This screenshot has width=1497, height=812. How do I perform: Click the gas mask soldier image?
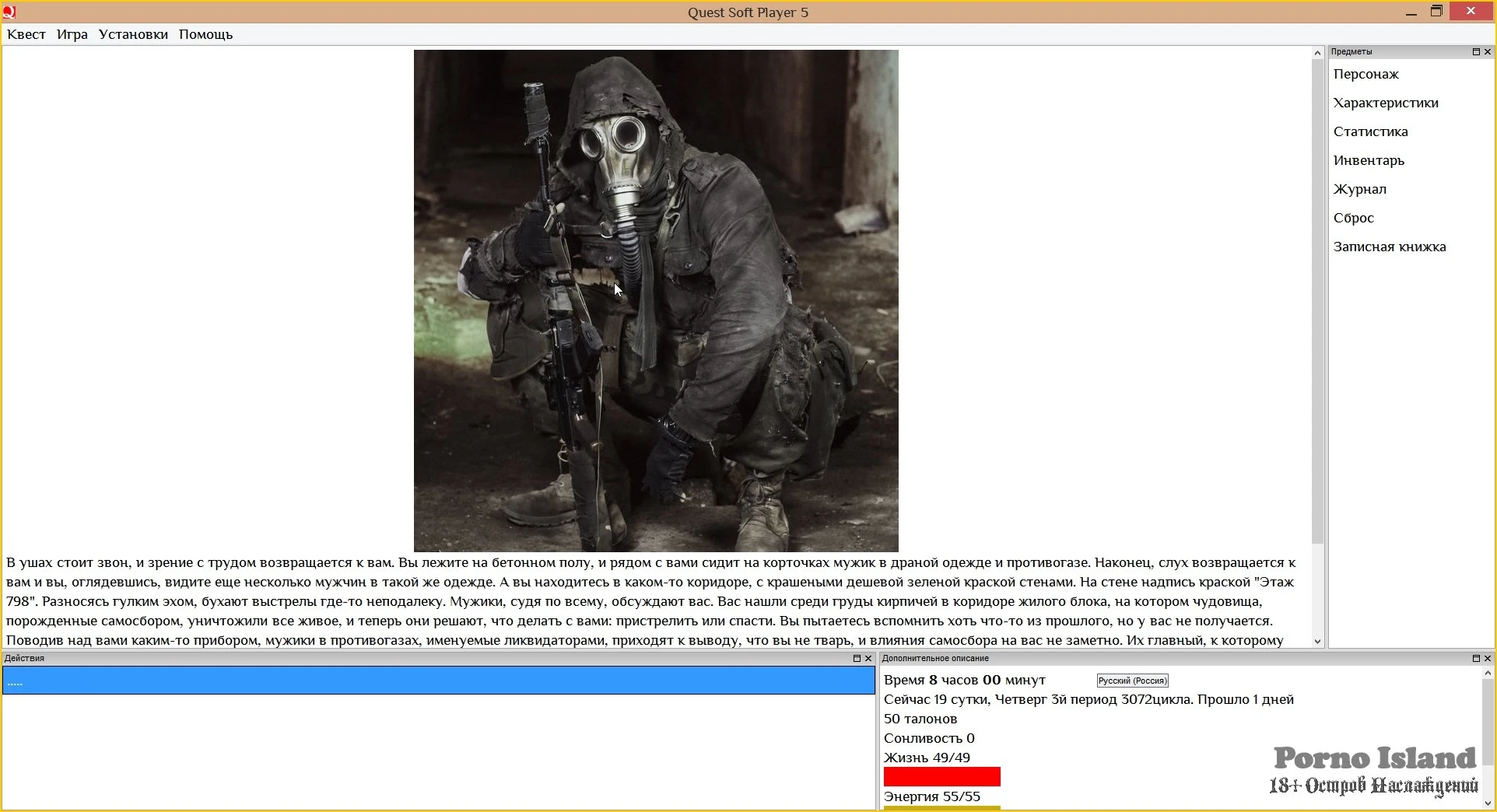coord(656,301)
